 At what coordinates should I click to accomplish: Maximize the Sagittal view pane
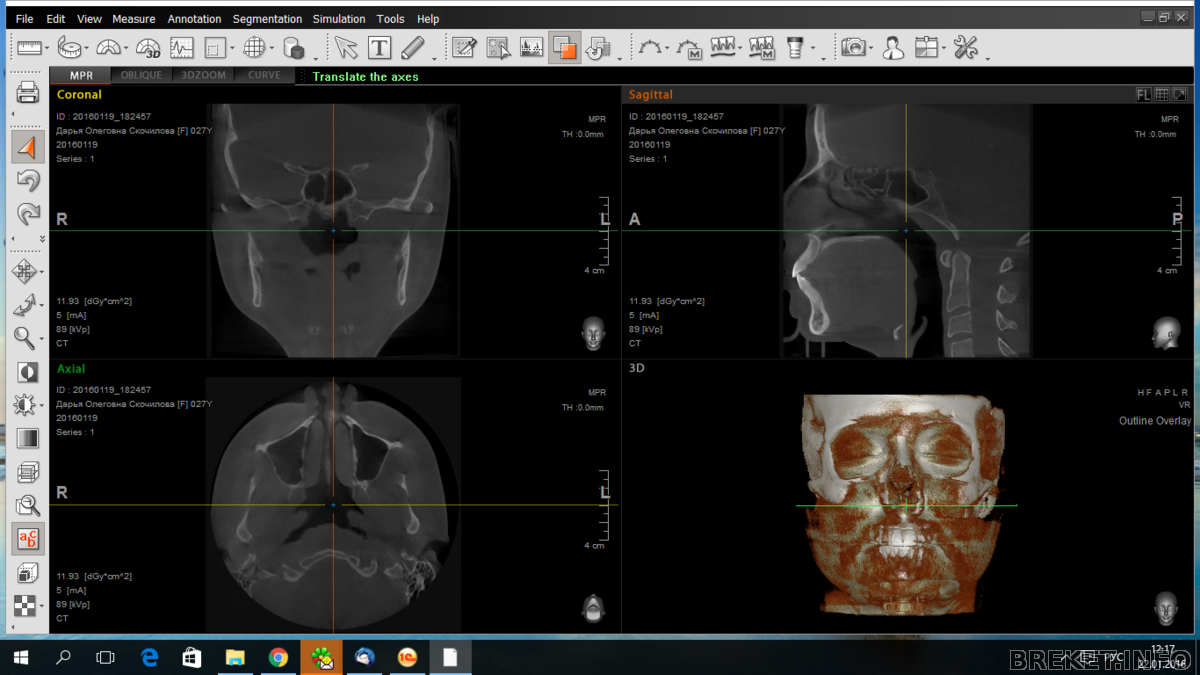coord(1180,95)
